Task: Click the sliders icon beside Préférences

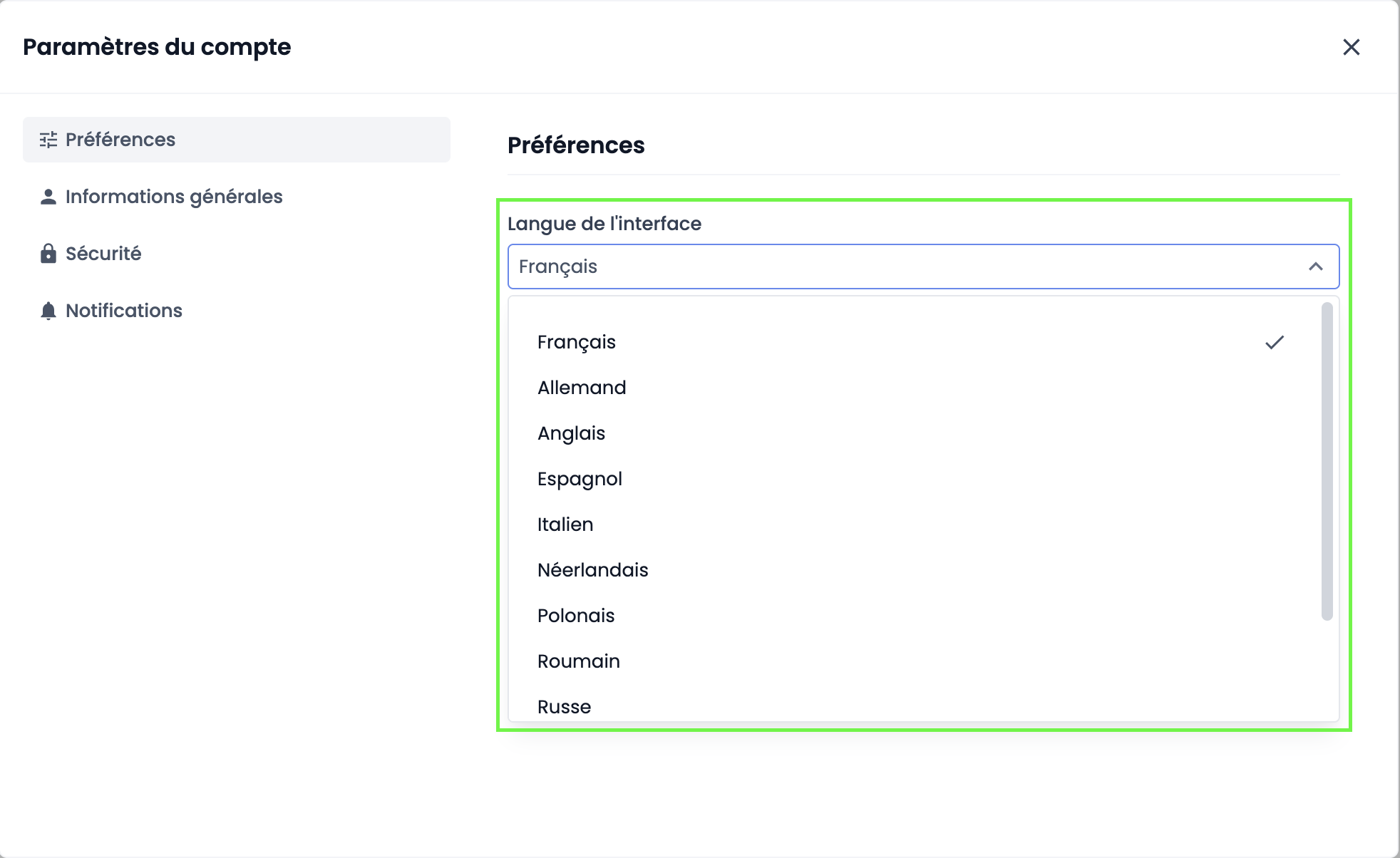Action: click(48, 140)
